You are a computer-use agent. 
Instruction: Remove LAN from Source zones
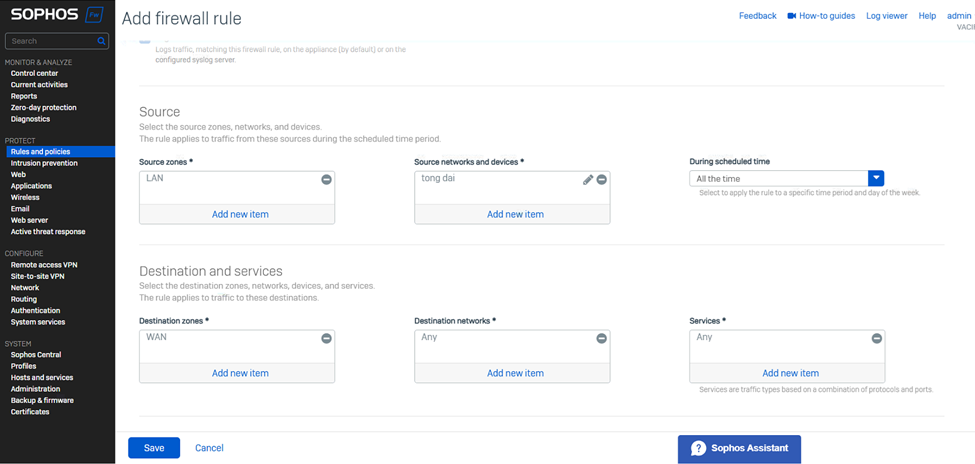coord(326,180)
